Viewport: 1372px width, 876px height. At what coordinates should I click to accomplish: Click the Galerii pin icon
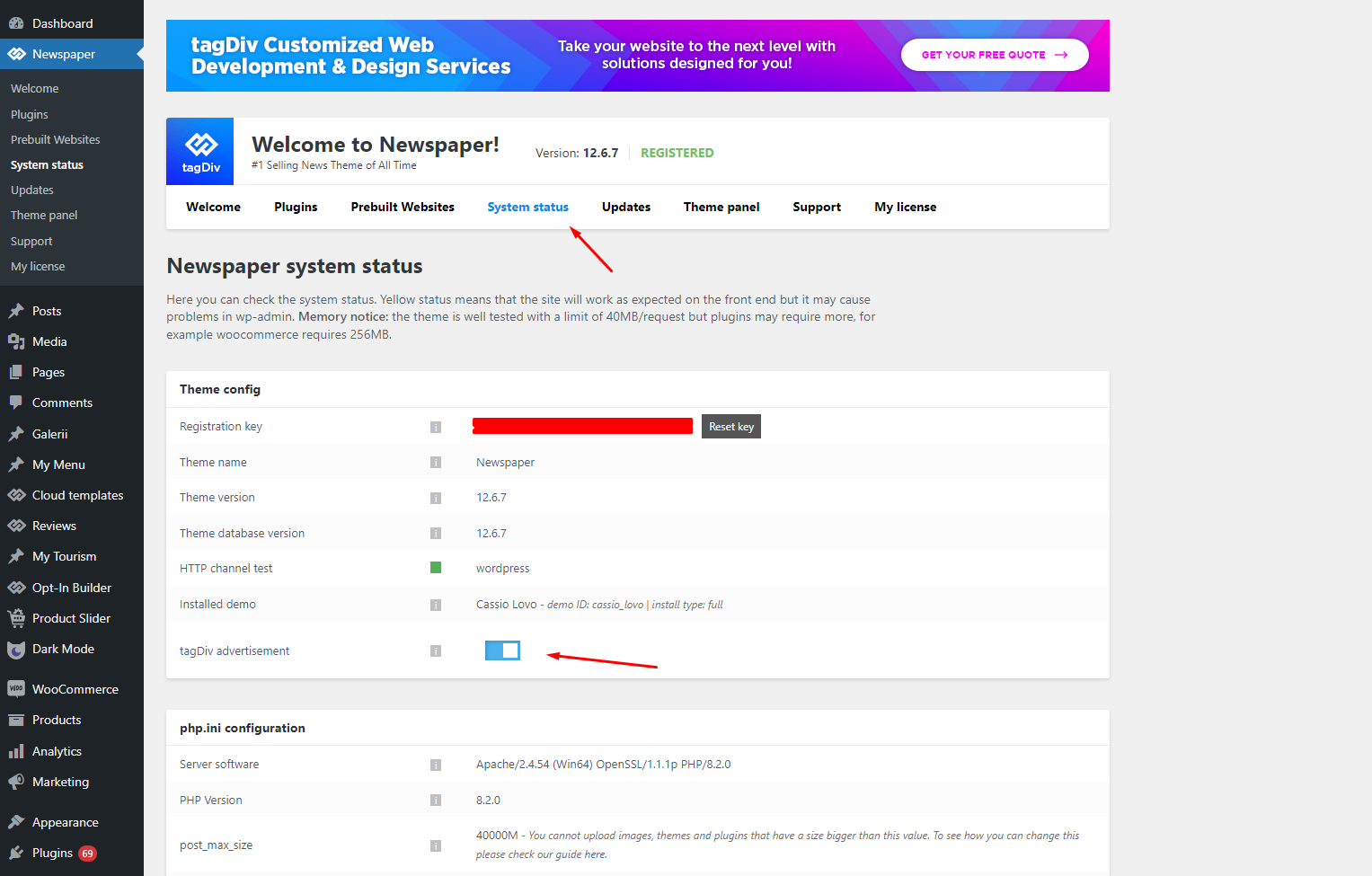(x=16, y=434)
